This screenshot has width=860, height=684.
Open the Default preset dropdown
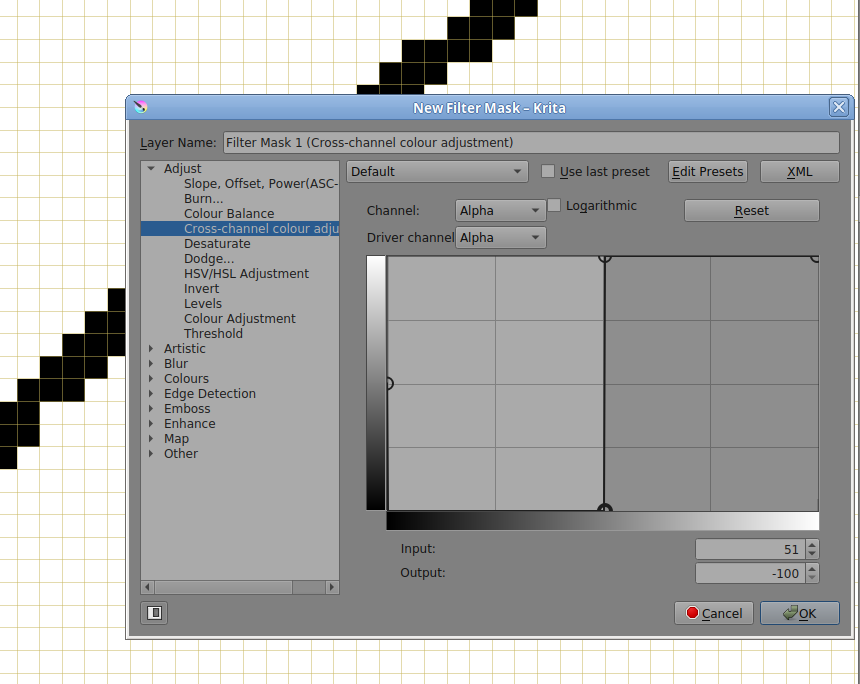pyautogui.click(x=437, y=171)
